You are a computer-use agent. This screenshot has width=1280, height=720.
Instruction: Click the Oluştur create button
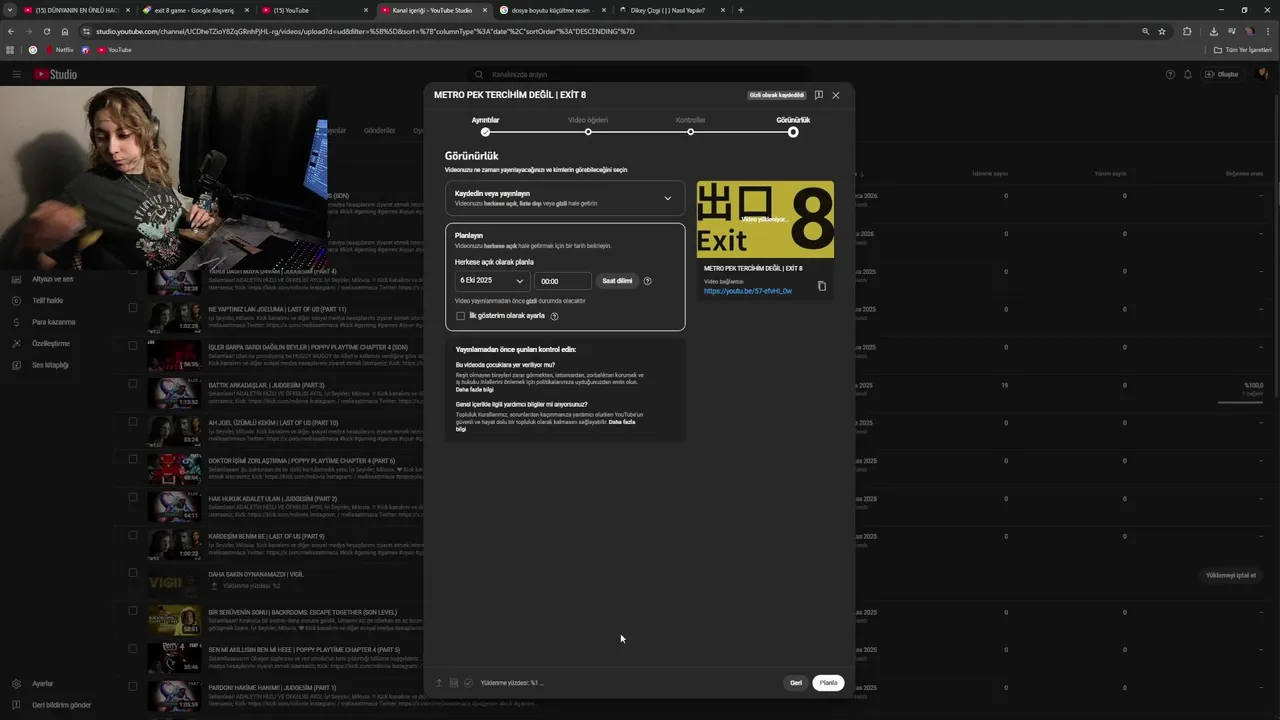pos(1222,74)
